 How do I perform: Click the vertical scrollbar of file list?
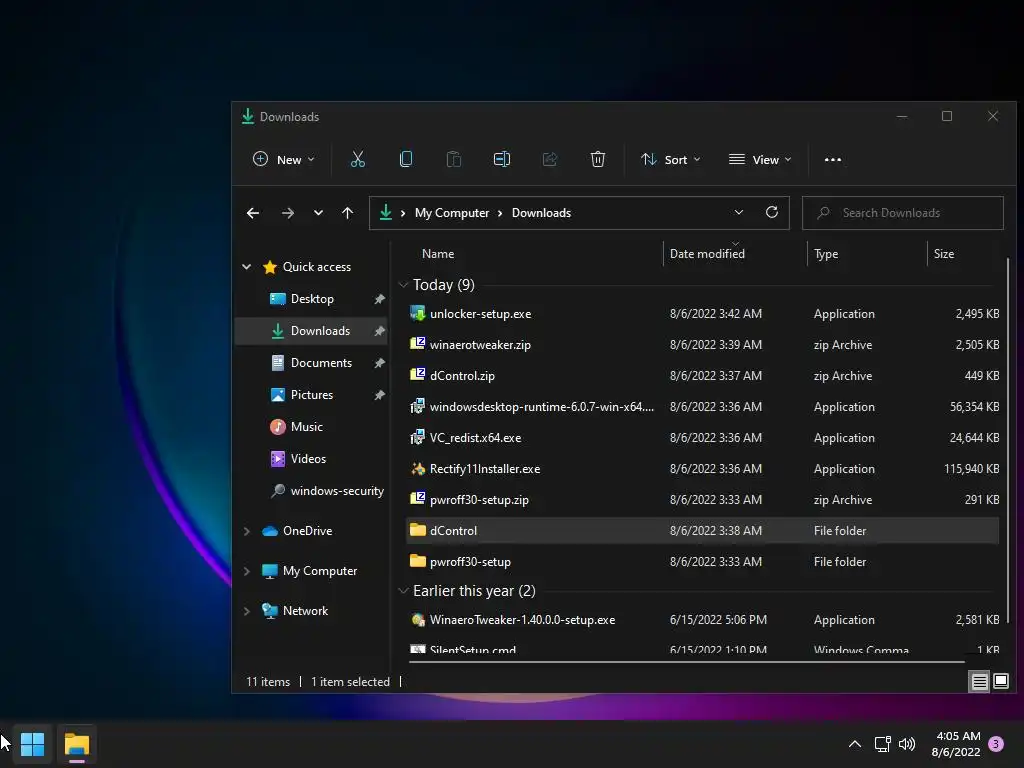pos(1008,441)
